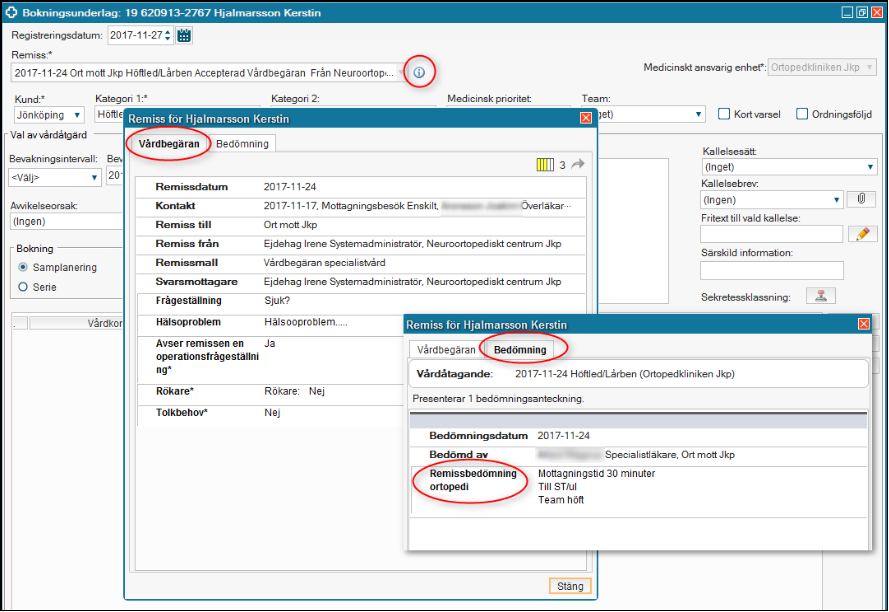Click the pencil icon for Fritext
Image resolution: width=889 pixels, height=612 pixels.
tap(860, 234)
